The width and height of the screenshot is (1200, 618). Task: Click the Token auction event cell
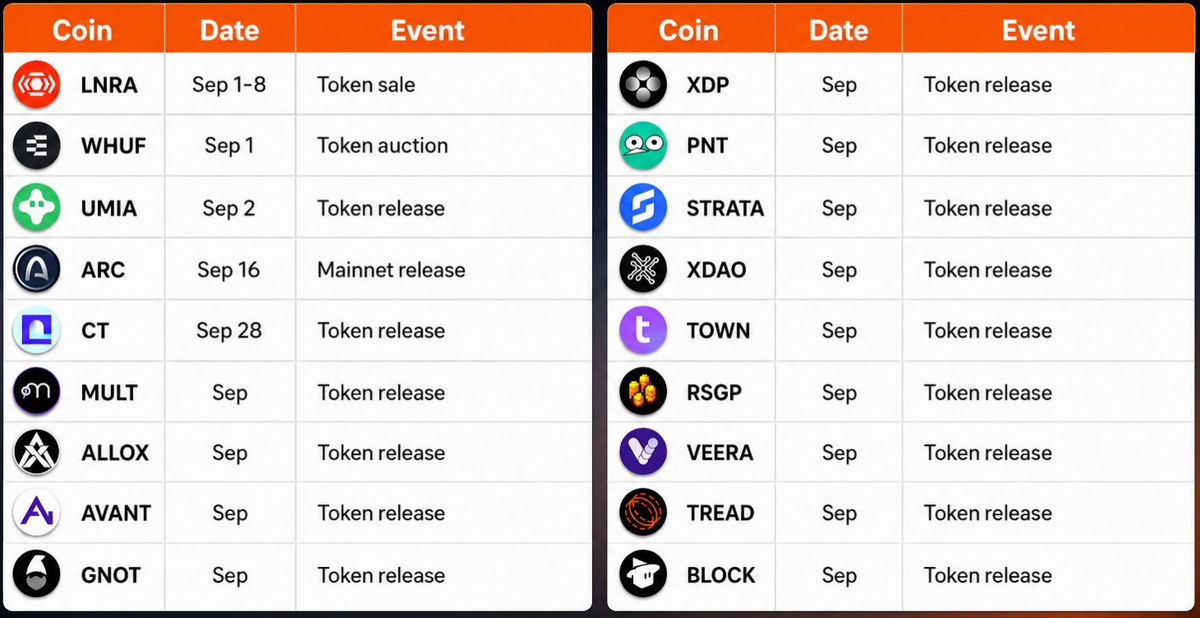pyautogui.click(x=443, y=146)
